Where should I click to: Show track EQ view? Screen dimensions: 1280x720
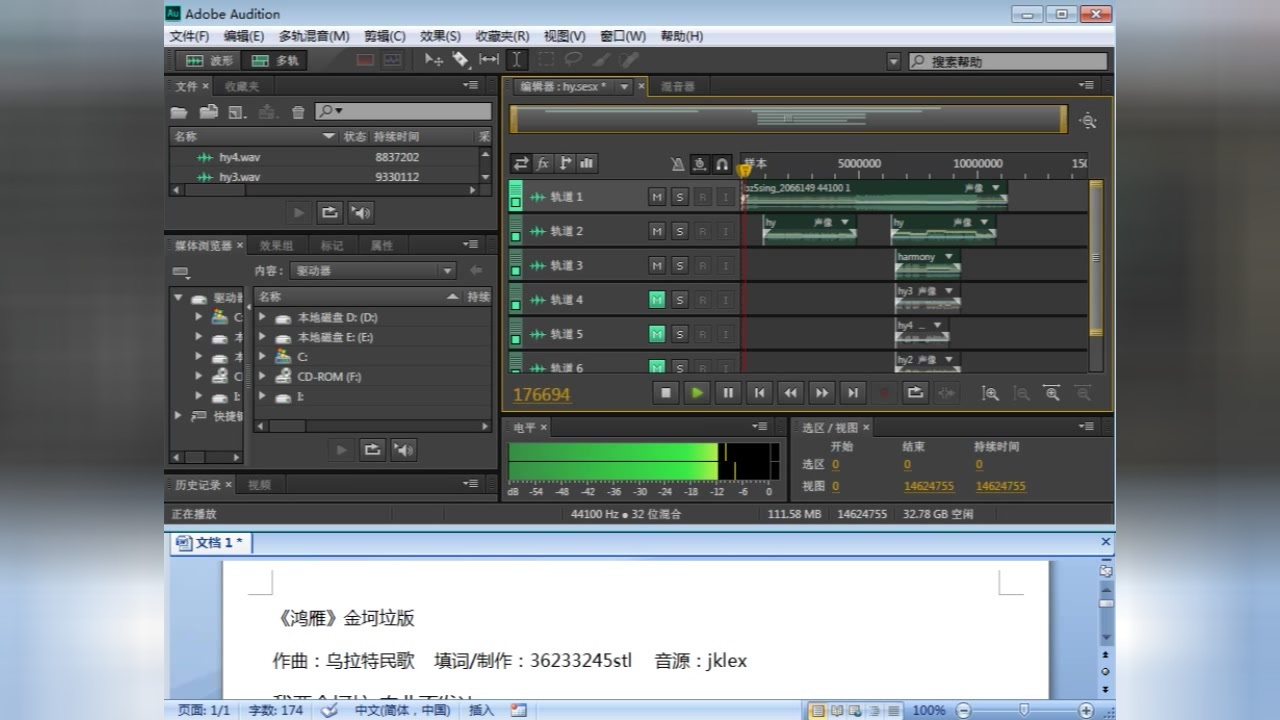587,163
